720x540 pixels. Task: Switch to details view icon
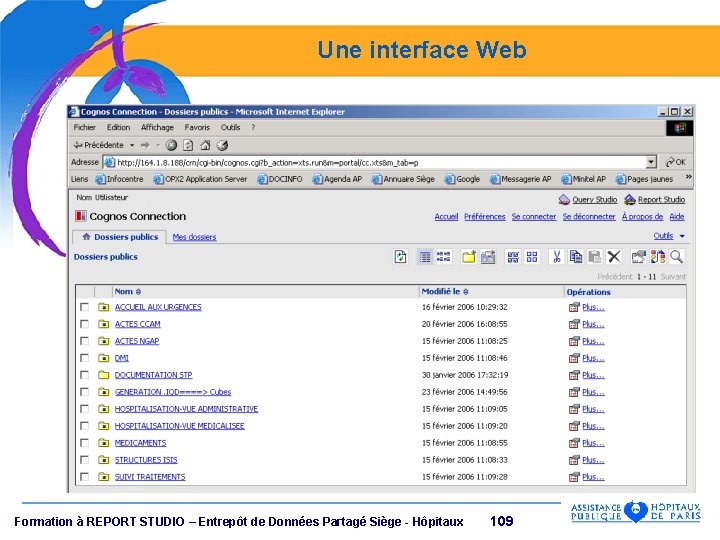tap(444, 257)
